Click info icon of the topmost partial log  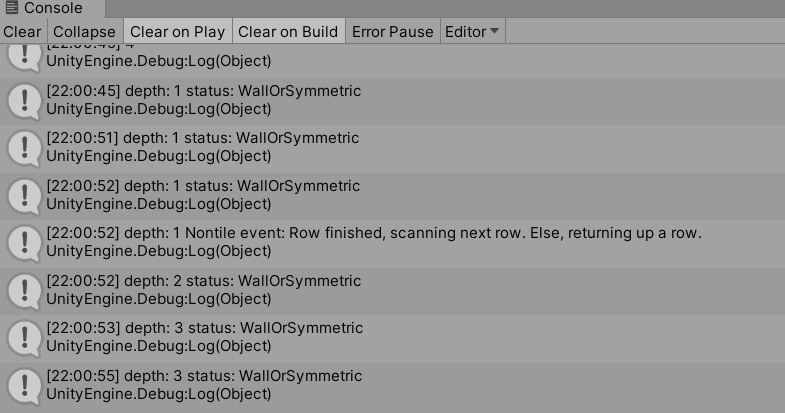pos(24,58)
